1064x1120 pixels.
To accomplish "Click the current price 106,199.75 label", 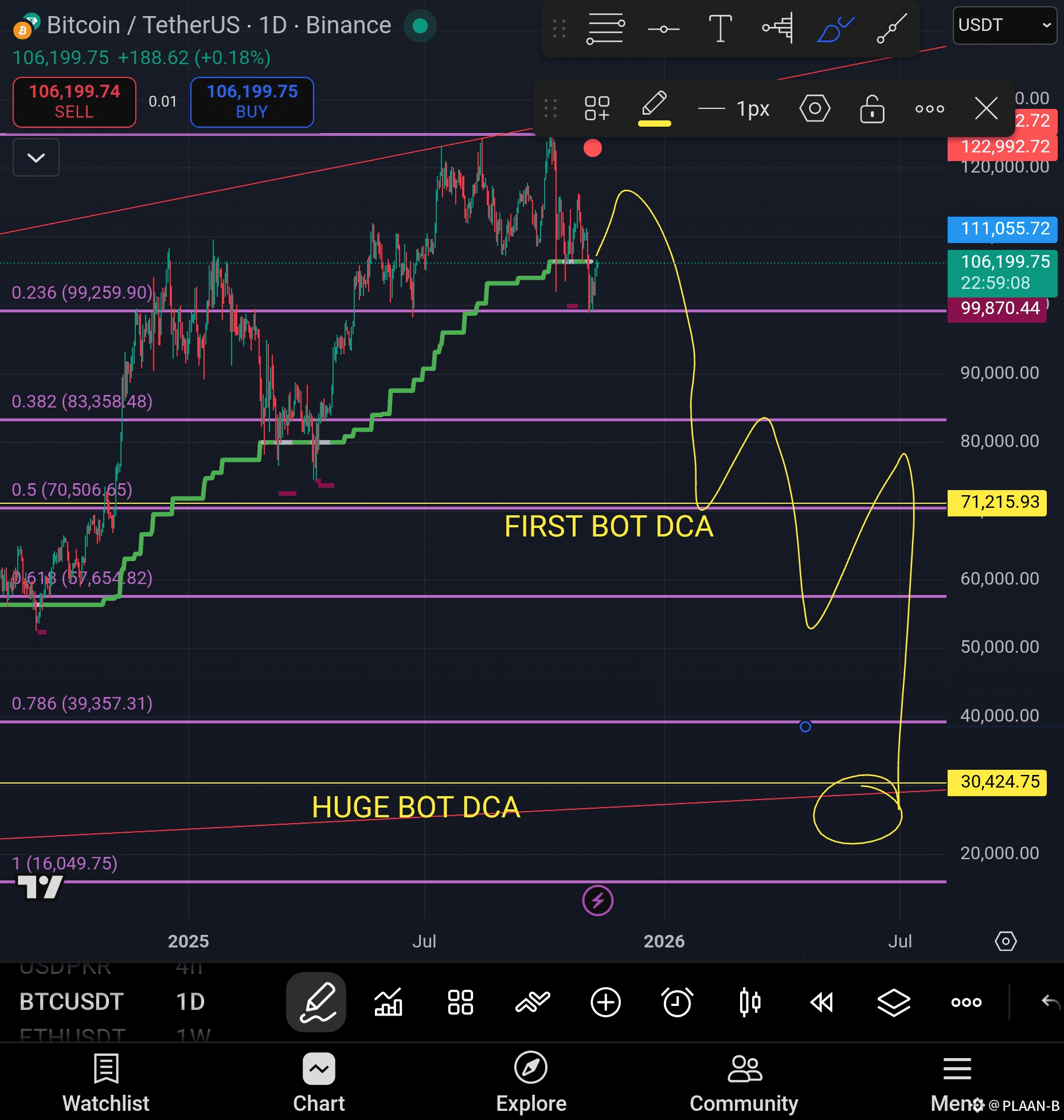I will [1002, 272].
